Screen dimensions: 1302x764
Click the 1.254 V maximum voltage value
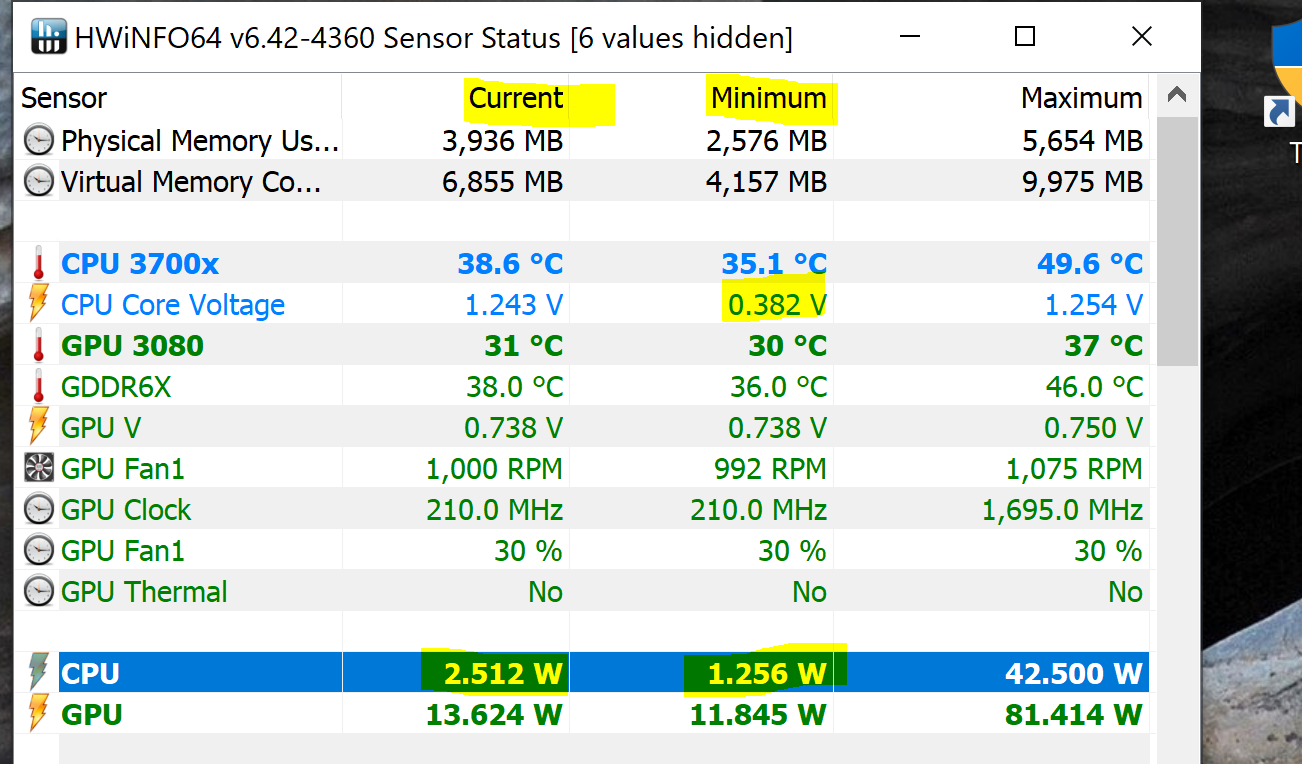point(1094,305)
